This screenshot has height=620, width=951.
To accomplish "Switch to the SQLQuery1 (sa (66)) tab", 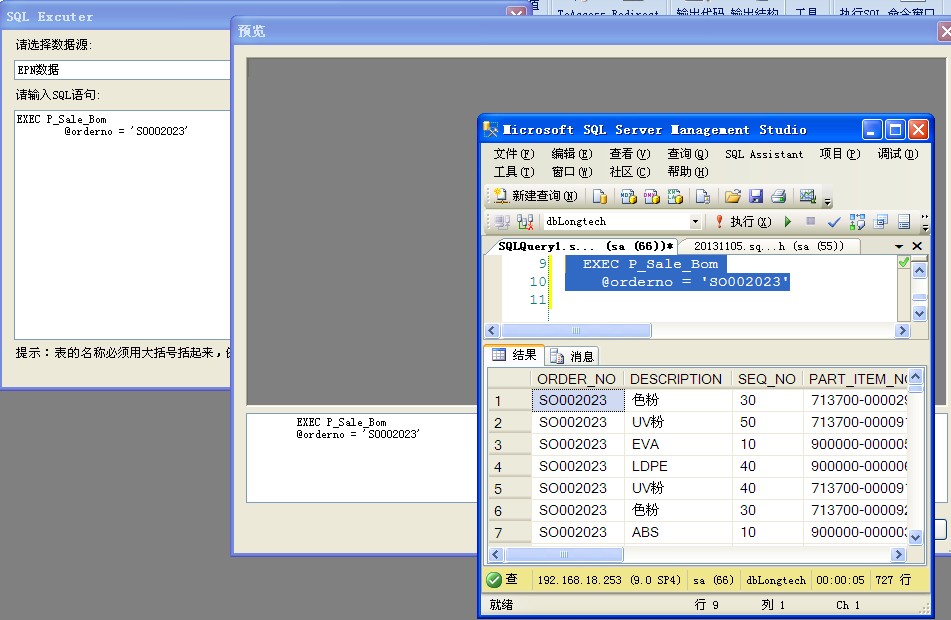I will (585, 246).
